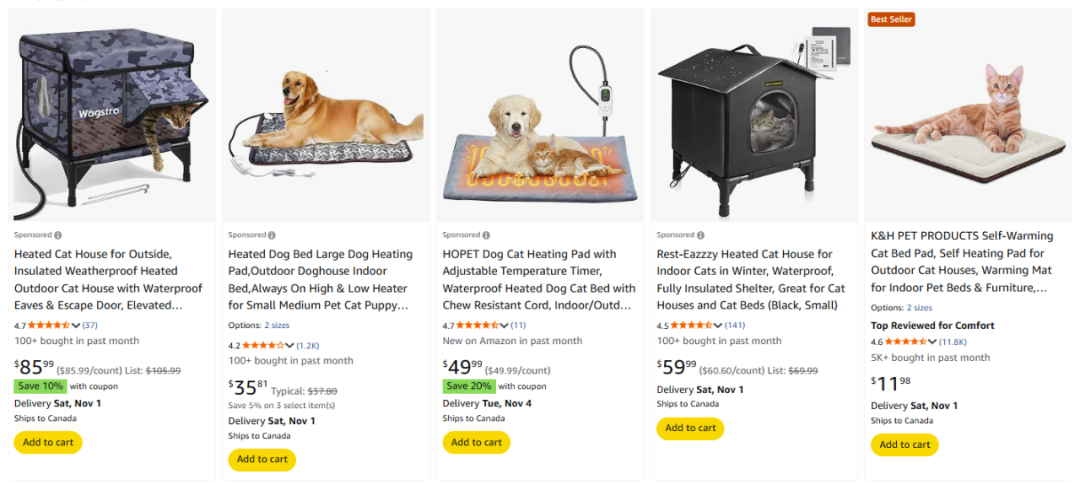View the 11.8K reviews link

point(952,342)
